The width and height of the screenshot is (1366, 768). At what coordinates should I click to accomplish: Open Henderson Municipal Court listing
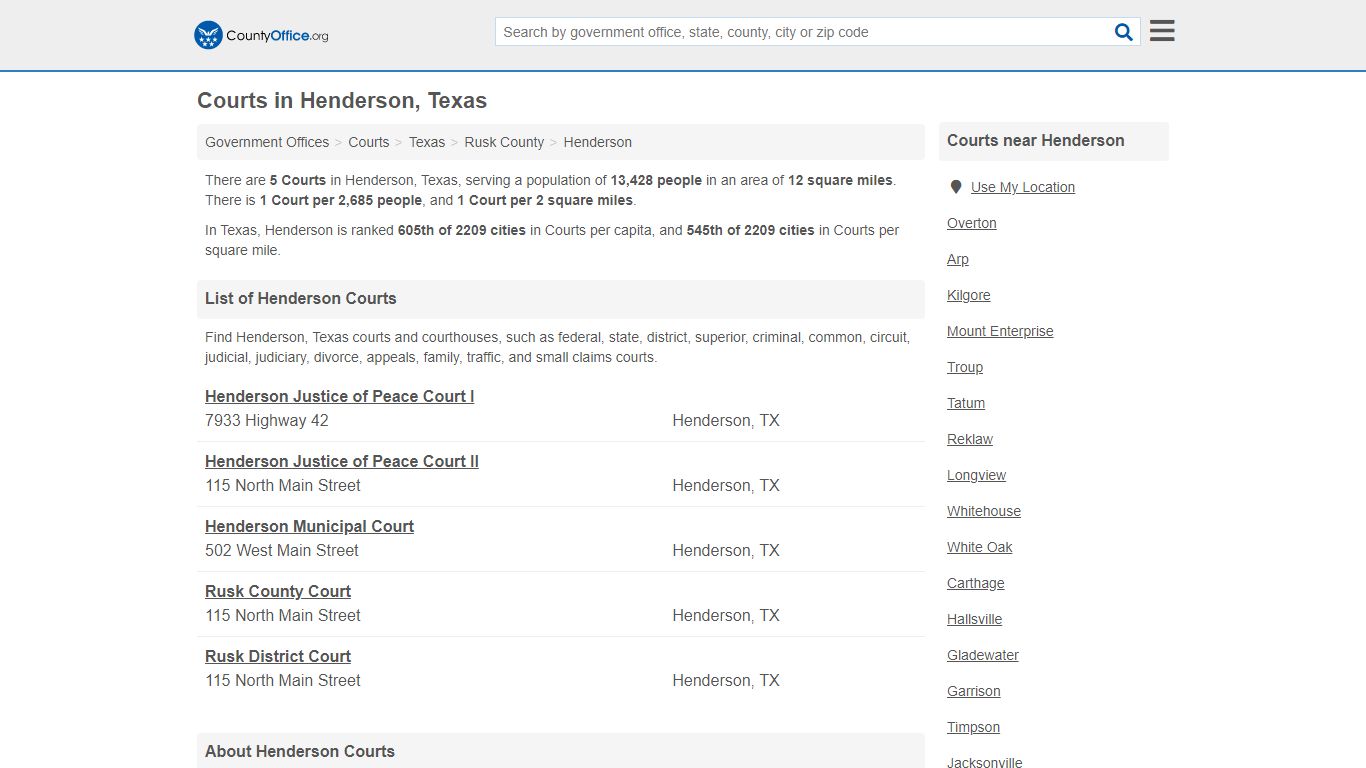point(309,526)
